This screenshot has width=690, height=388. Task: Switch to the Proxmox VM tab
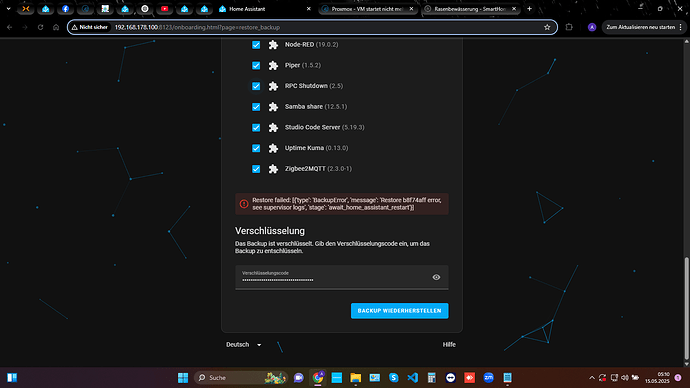pyautogui.click(x=368, y=9)
